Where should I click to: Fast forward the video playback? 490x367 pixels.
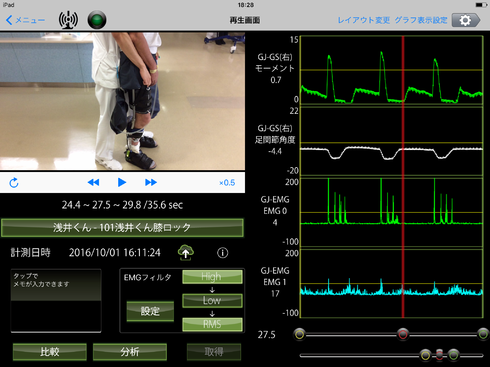pos(151,182)
